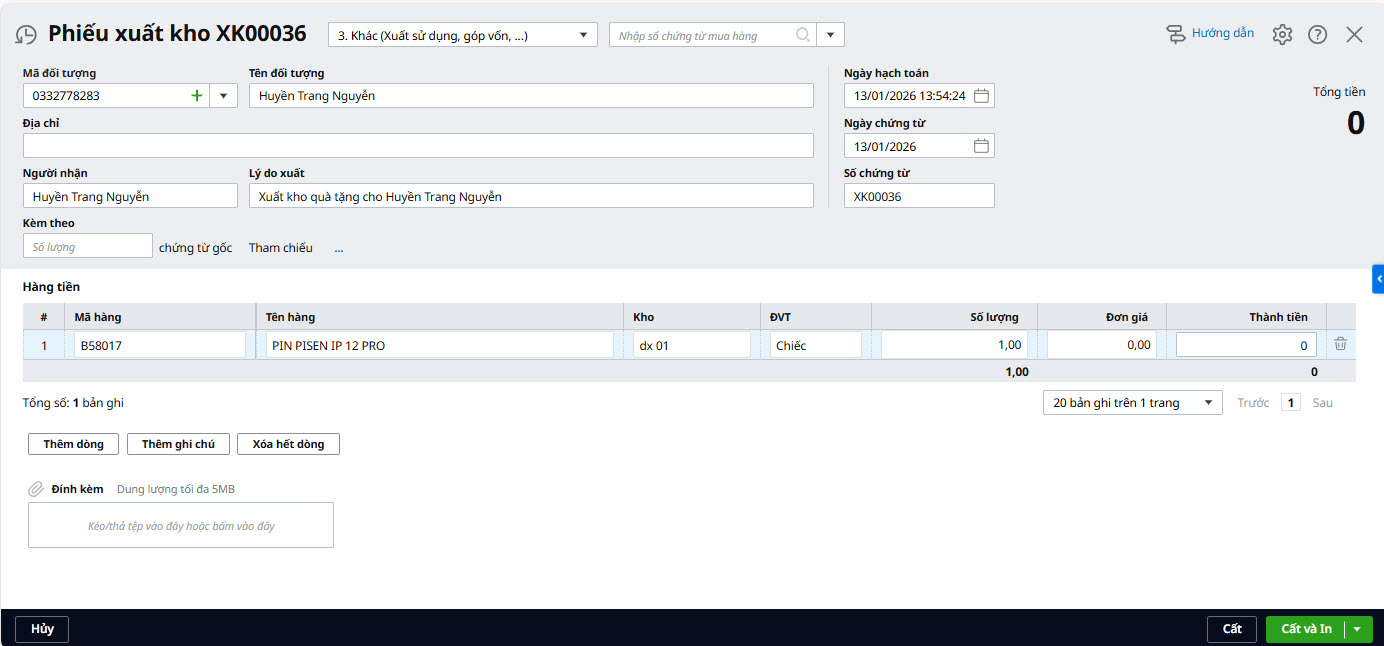This screenshot has width=1384, height=646.
Task: Click the paperclip Đính kèm icon
Action: click(36, 489)
